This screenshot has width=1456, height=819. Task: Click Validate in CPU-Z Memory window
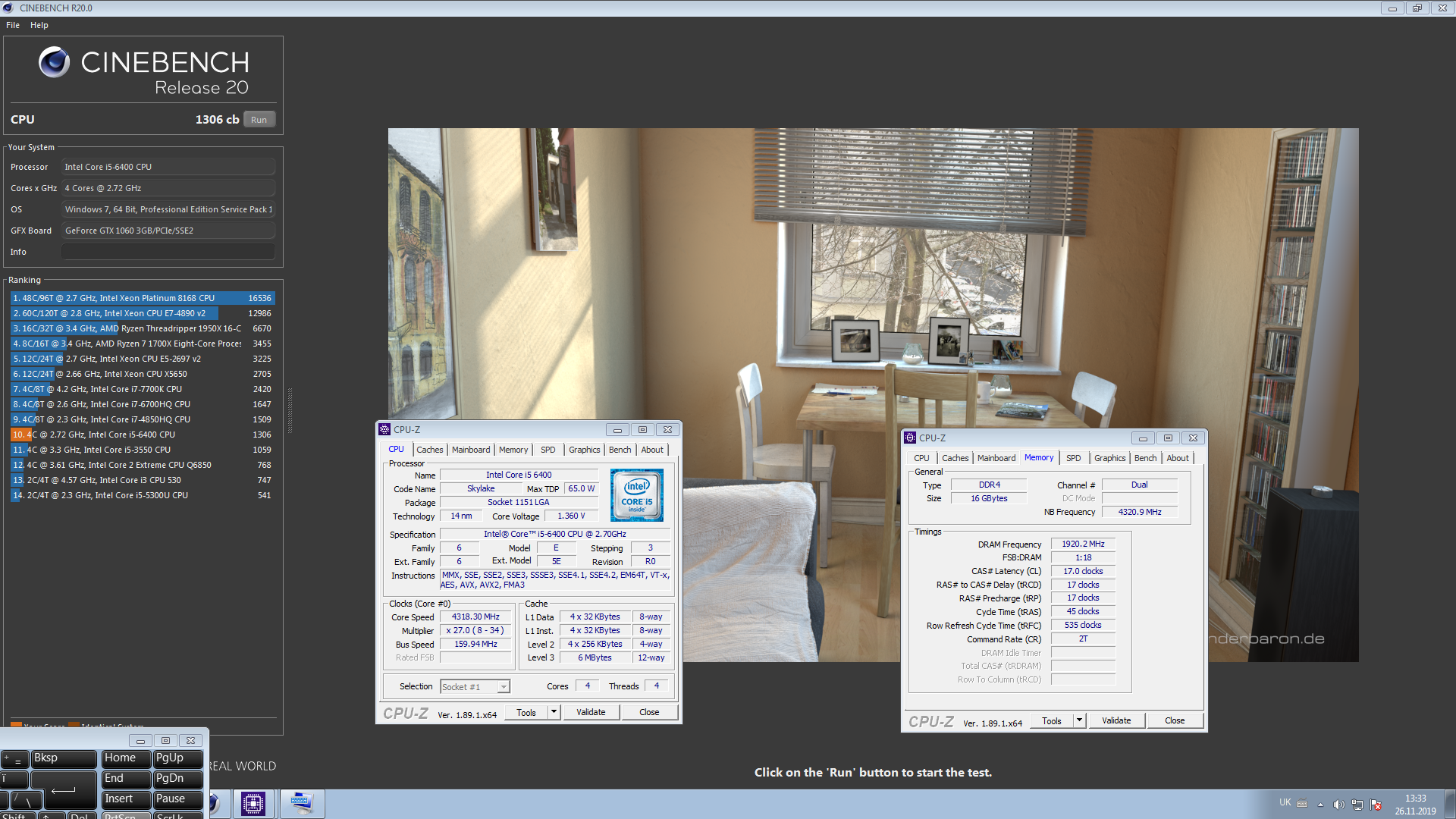(1116, 720)
